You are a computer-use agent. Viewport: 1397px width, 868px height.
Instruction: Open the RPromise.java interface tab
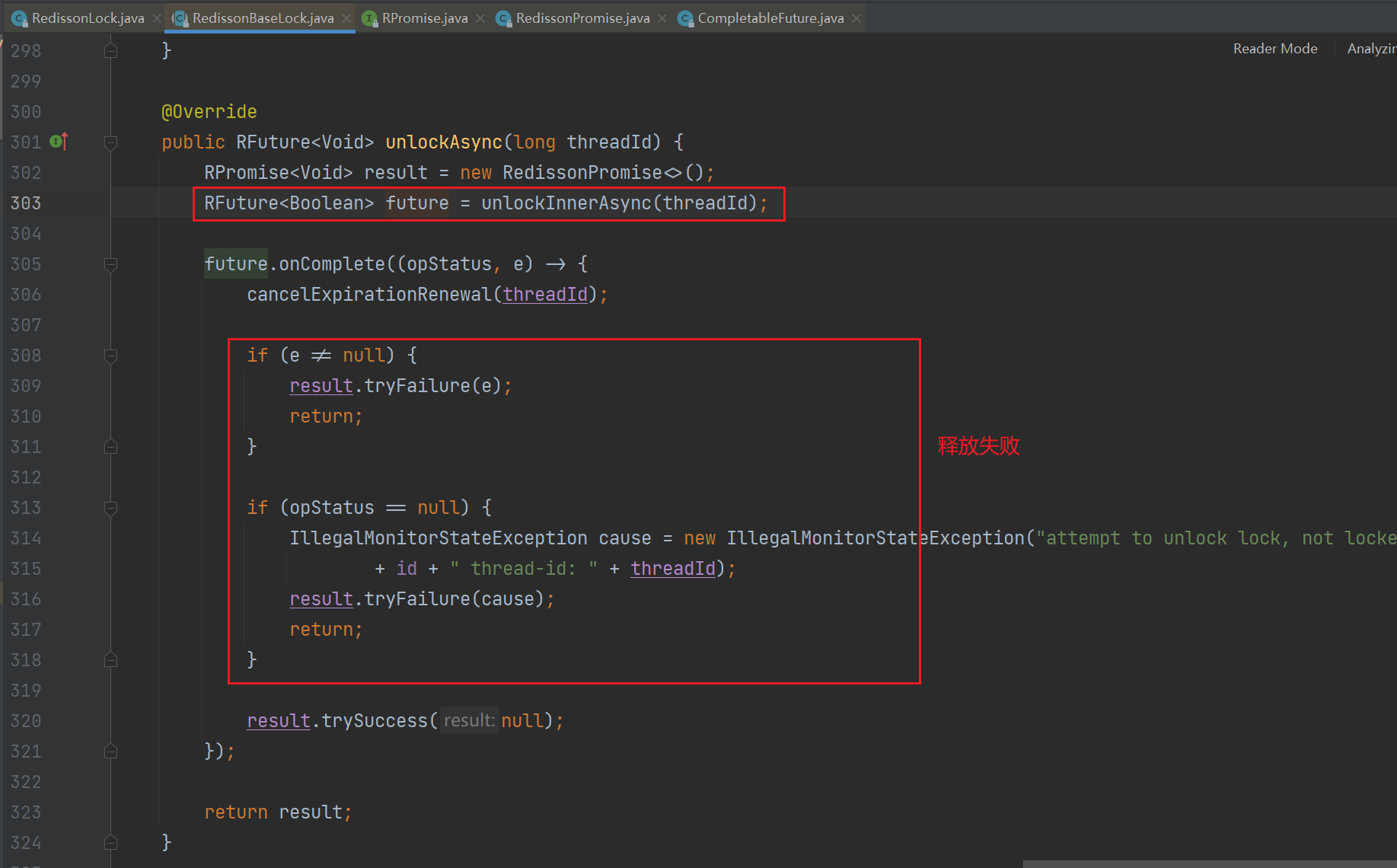click(424, 18)
